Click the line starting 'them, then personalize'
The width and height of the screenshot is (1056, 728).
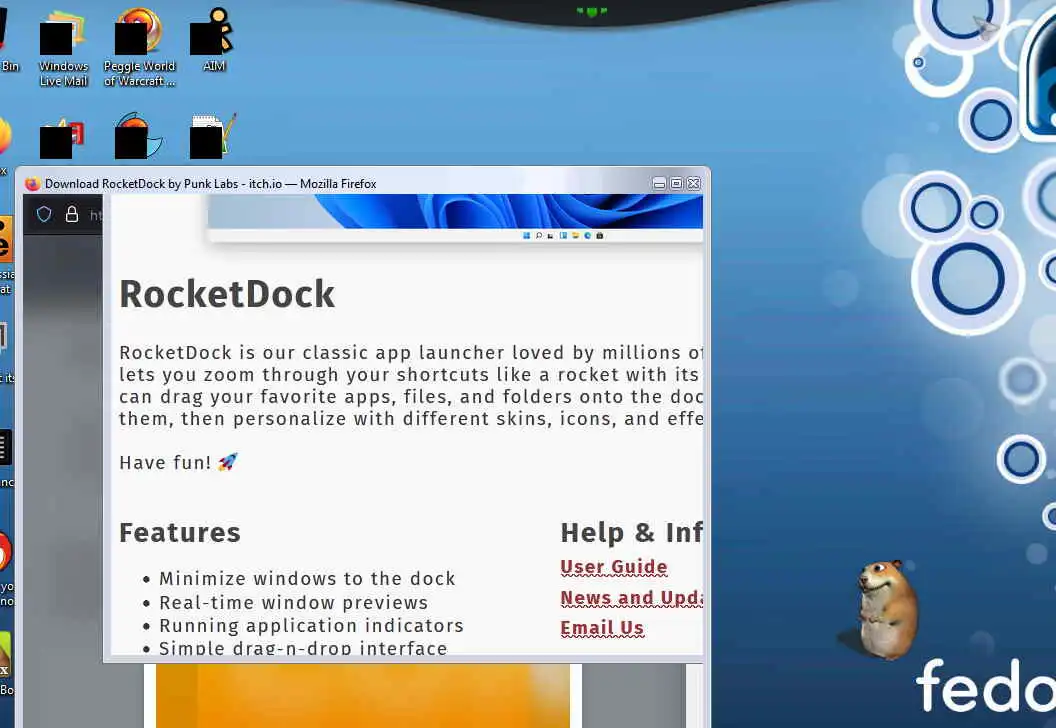pyautogui.click(x=411, y=419)
